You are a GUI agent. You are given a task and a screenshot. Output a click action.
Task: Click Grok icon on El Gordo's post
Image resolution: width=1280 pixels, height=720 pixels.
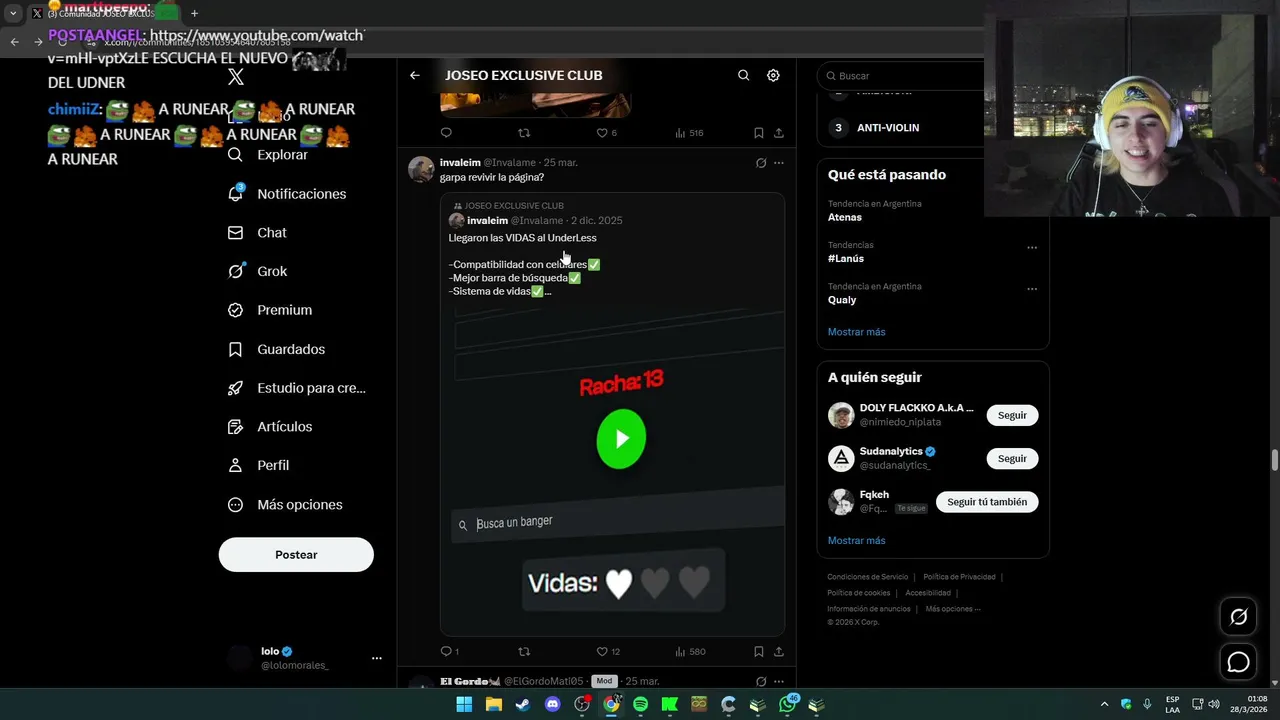(761, 681)
